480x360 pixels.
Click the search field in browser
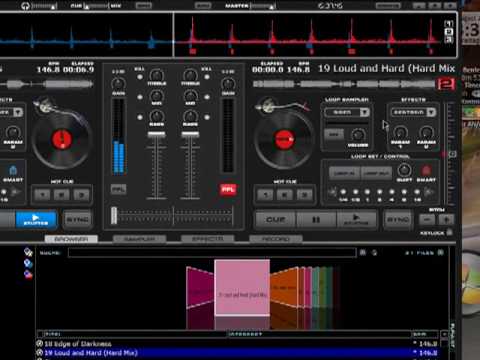click(212, 253)
